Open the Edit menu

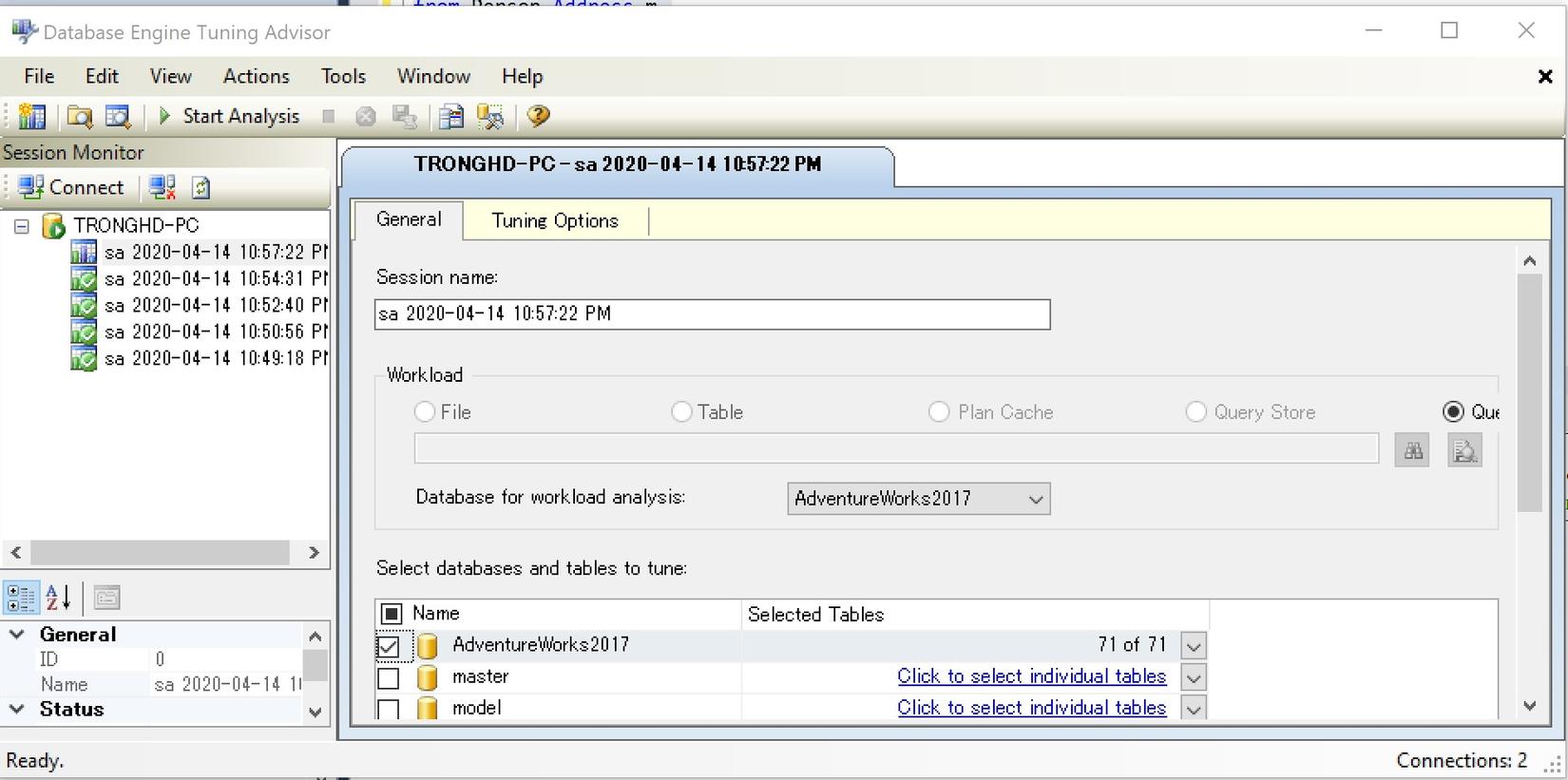pos(102,76)
